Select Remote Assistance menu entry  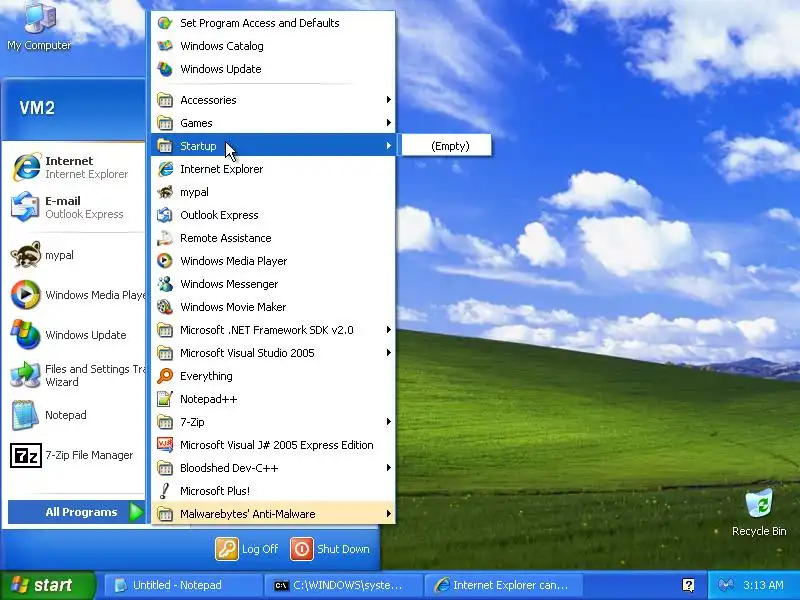click(273, 238)
